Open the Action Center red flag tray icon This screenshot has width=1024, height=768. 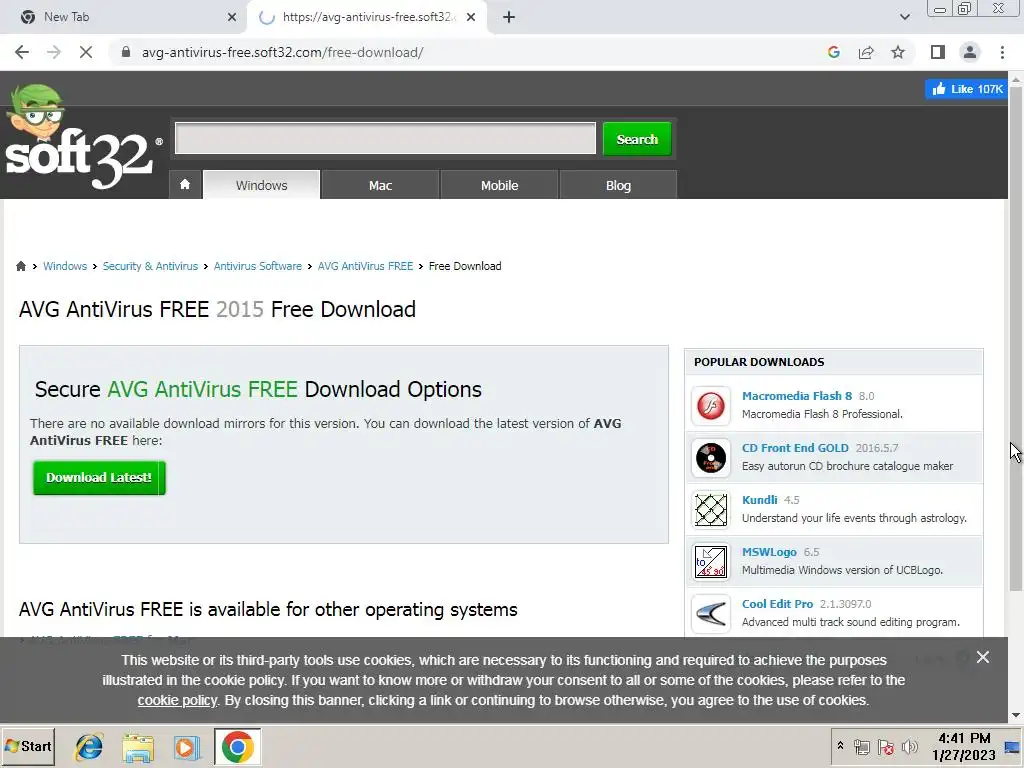[886, 747]
